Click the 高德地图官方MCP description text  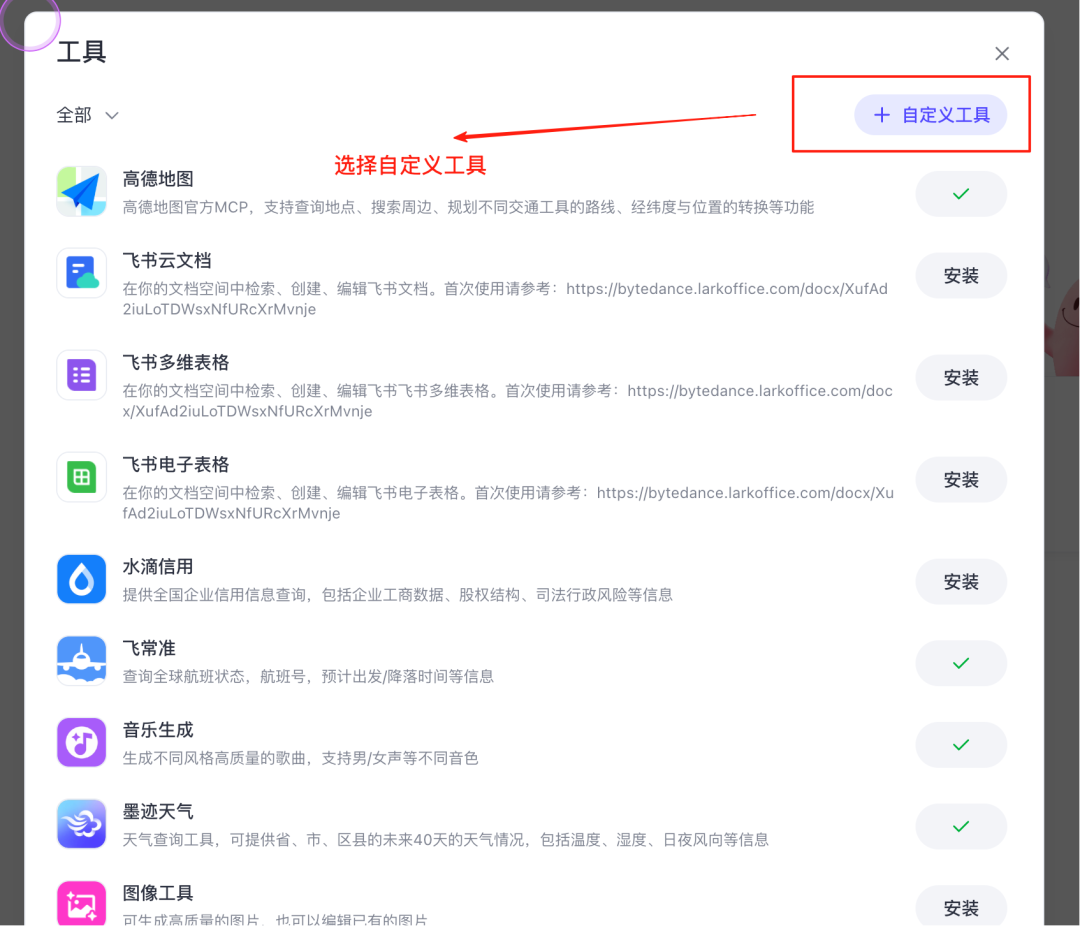468,207
